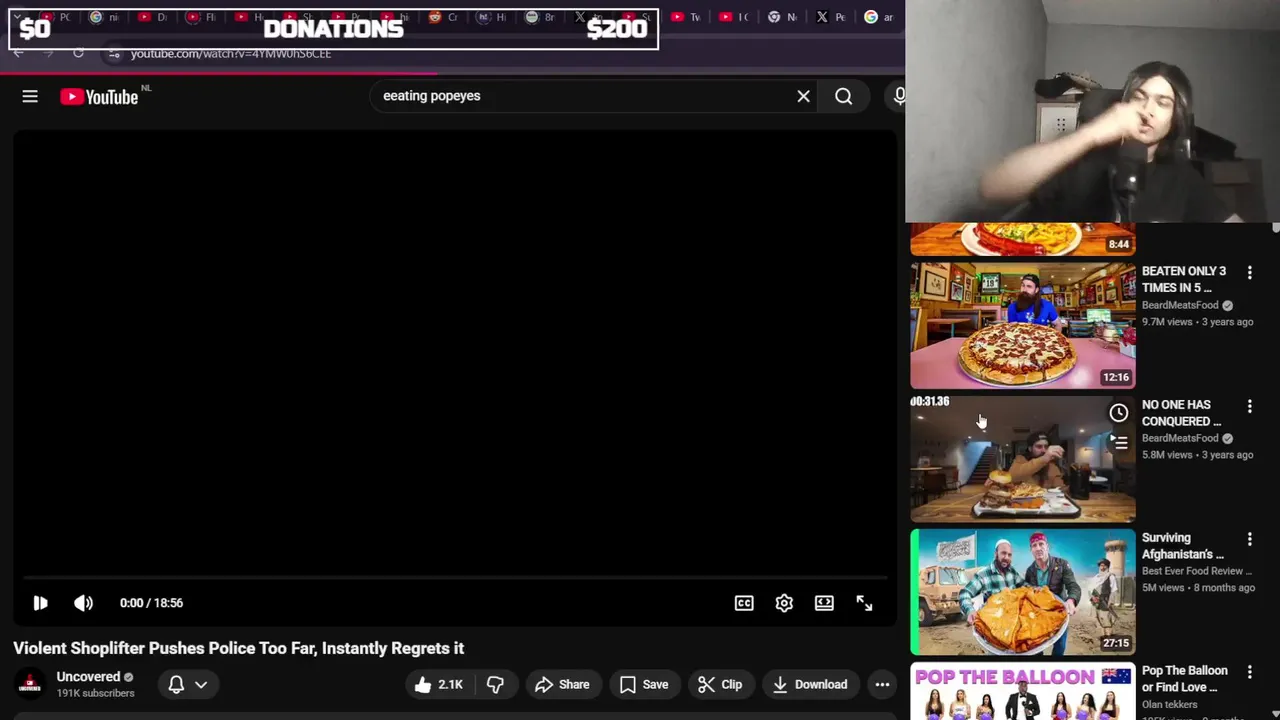Click 'BeardMeatsFood' under 'BEATEN ONLY 3 TIMES'
1280x720 pixels.
[x=1180, y=305]
